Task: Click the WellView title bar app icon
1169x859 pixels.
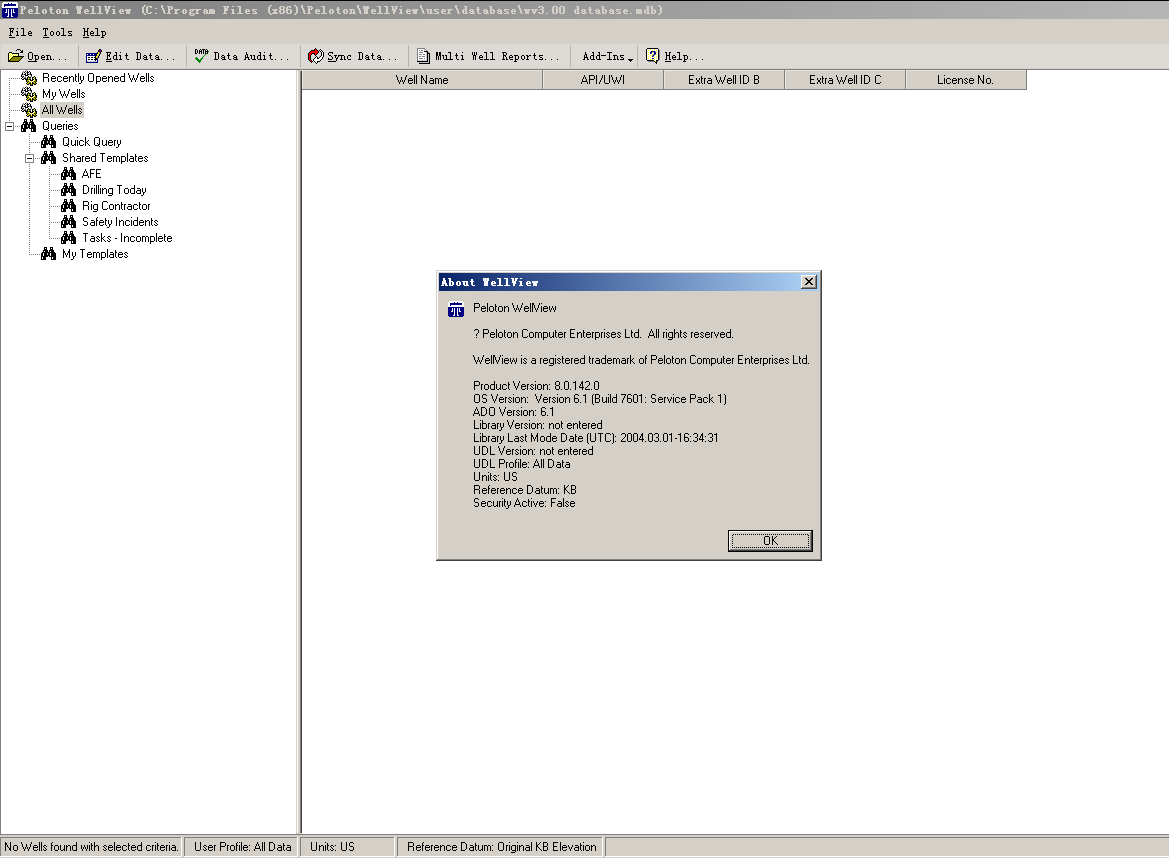Action: point(10,10)
